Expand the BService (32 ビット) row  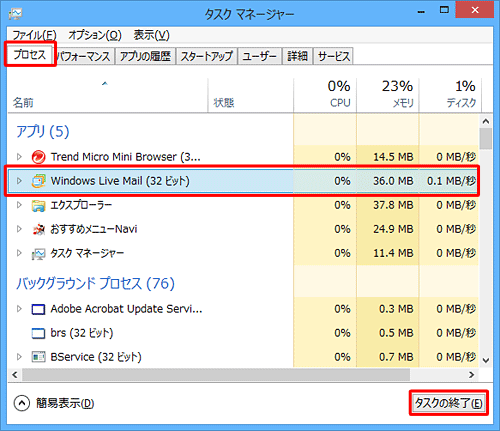pyautogui.click(x=19, y=357)
